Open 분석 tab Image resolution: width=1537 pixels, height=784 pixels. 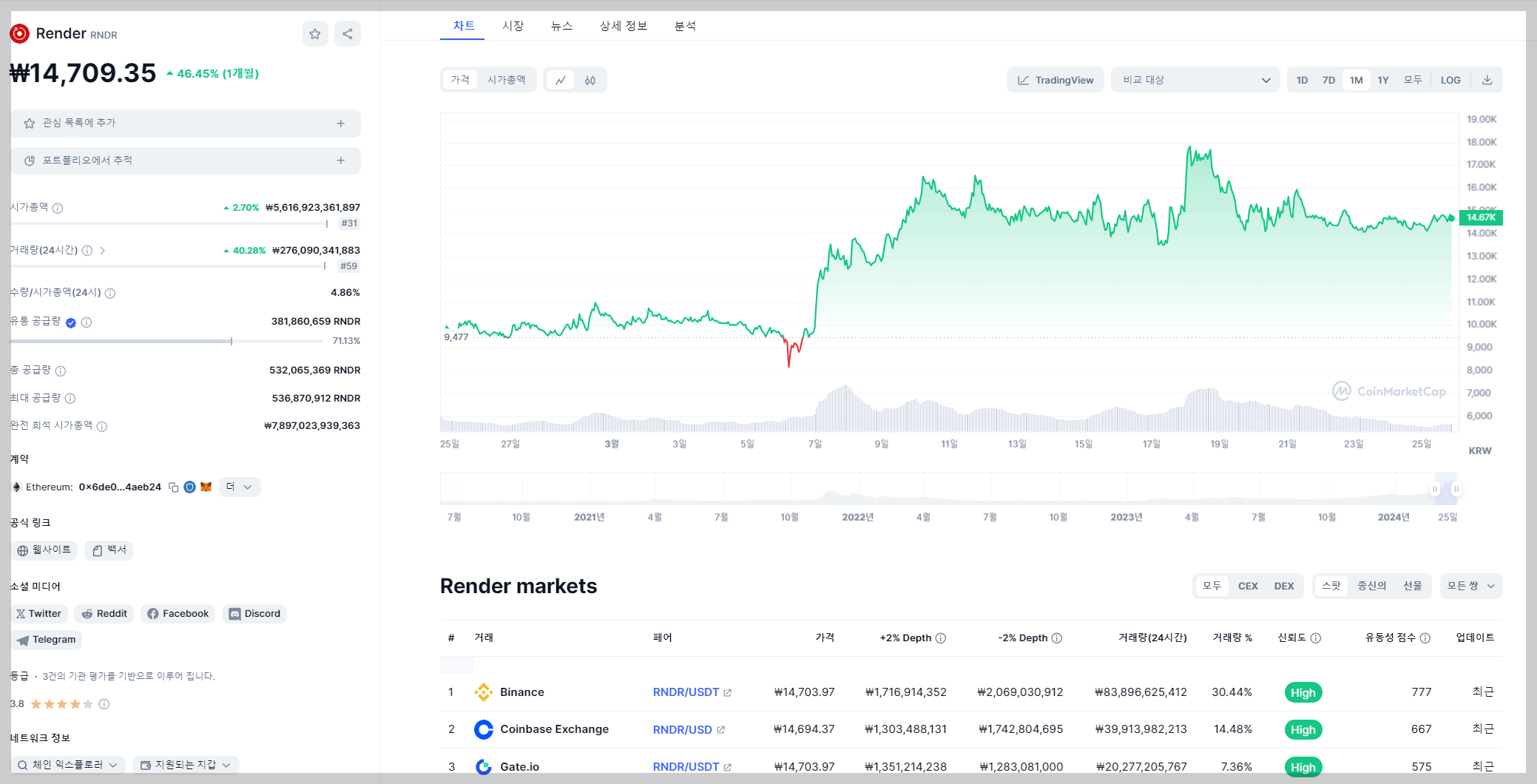coord(685,26)
